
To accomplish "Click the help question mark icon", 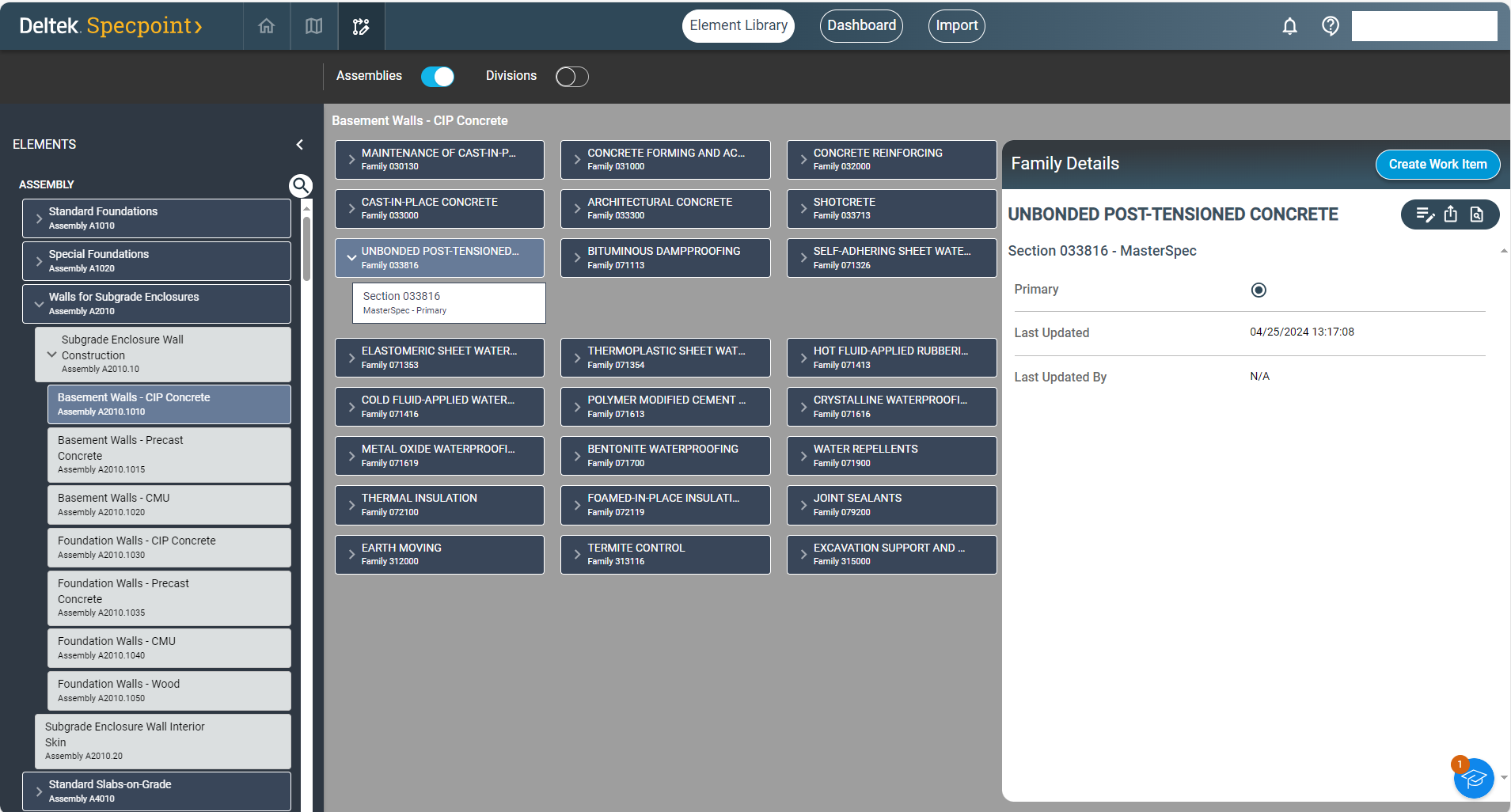I will pos(1330,26).
